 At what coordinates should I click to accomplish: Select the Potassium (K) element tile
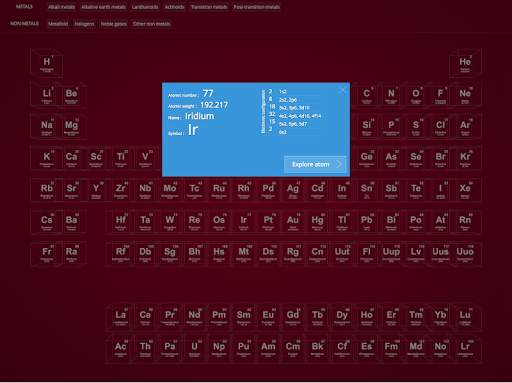(x=47, y=158)
